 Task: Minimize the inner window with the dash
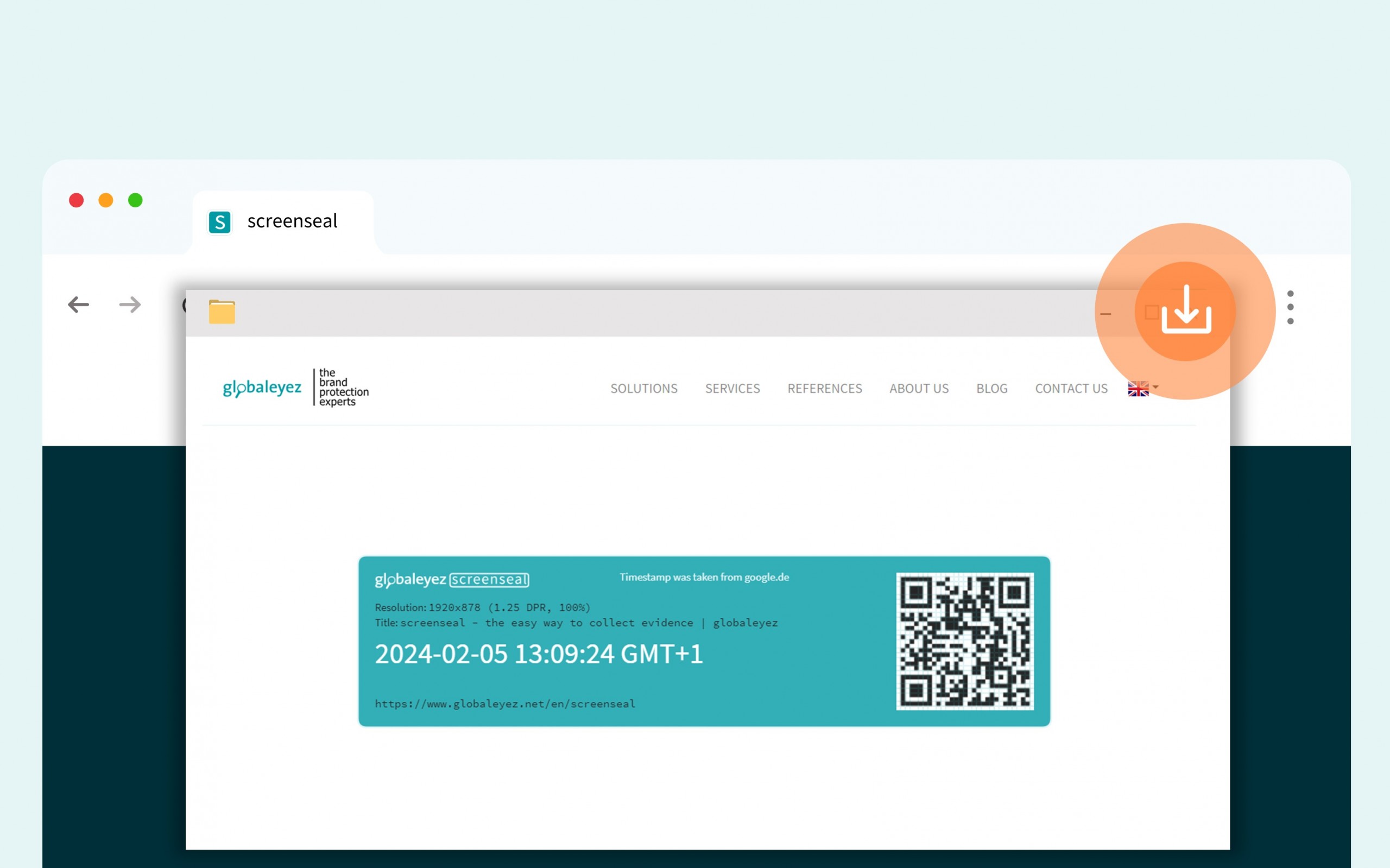pos(1105,314)
